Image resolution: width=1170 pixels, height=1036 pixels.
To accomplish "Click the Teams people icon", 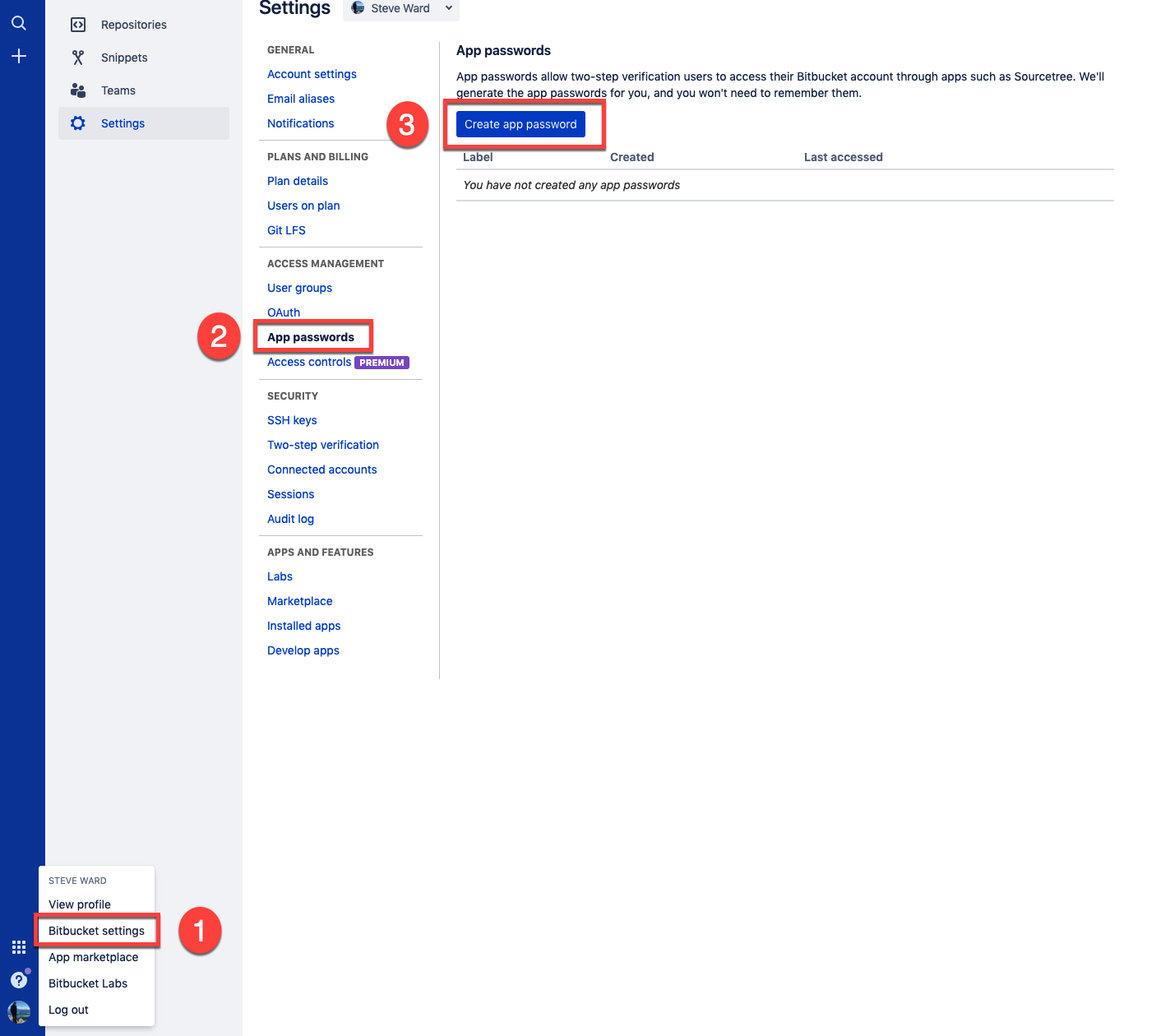I will [x=78, y=90].
